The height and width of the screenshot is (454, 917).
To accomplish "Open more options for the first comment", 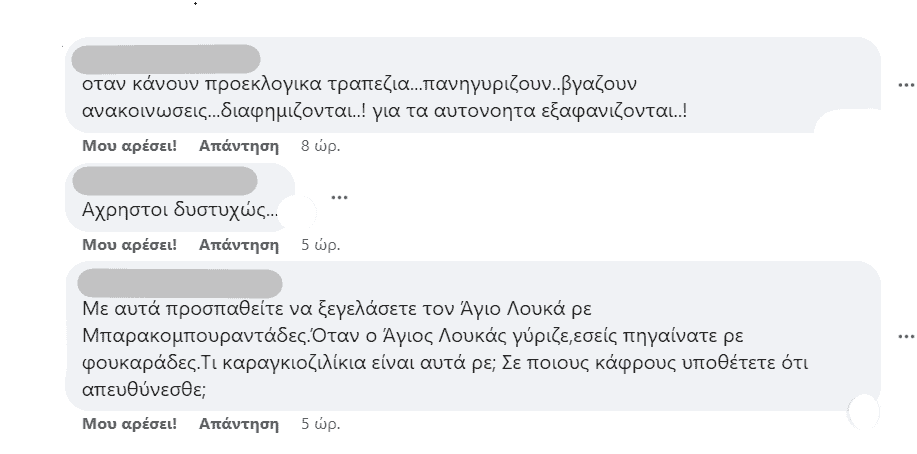I will (x=903, y=84).
